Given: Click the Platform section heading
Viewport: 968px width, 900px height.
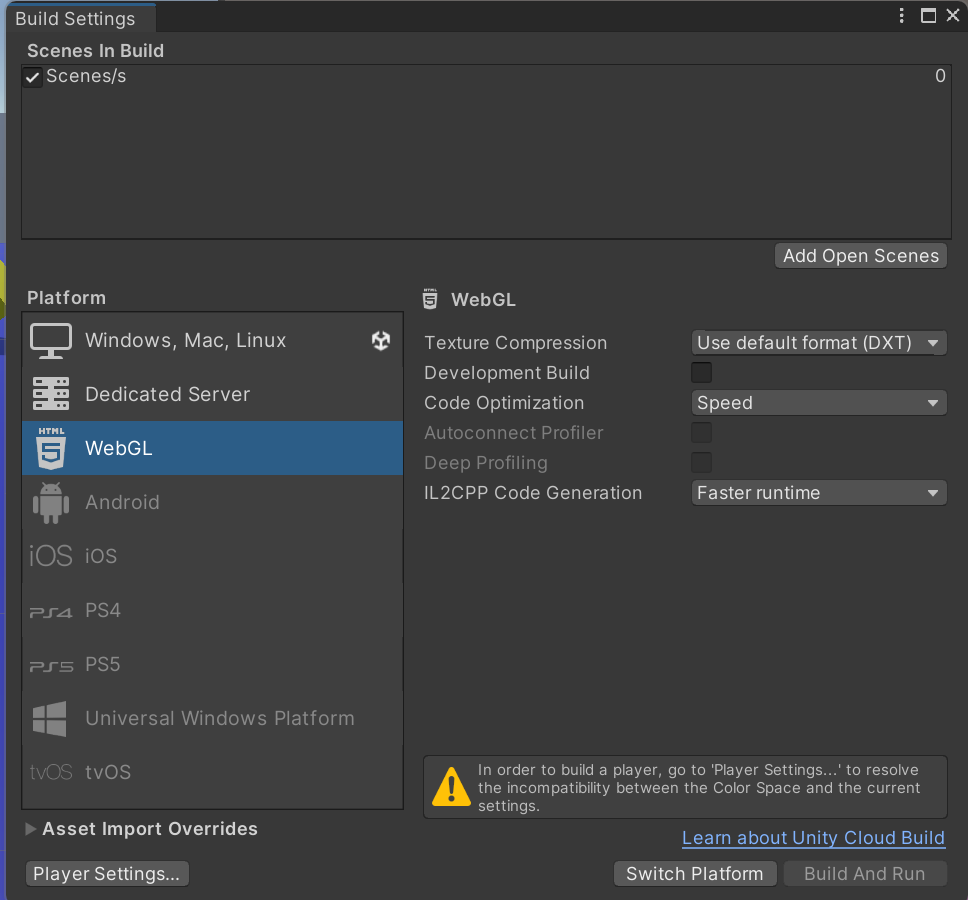Looking at the screenshot, I should click(67, 298).
